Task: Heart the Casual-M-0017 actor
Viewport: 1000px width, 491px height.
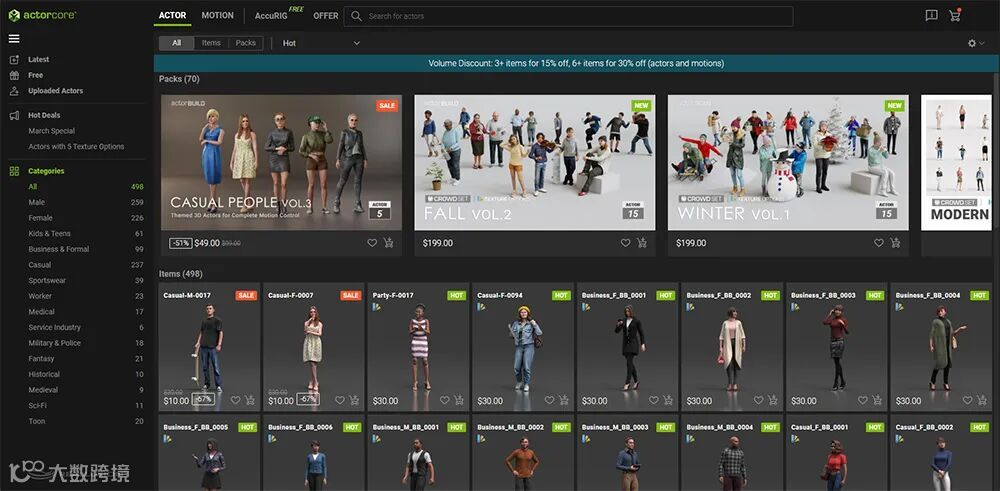Action: pyautogui.click(x=235, y=400)
